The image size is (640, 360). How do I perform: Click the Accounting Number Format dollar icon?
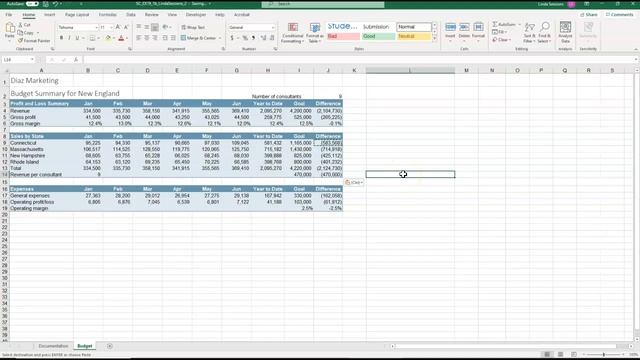(232, 38)
